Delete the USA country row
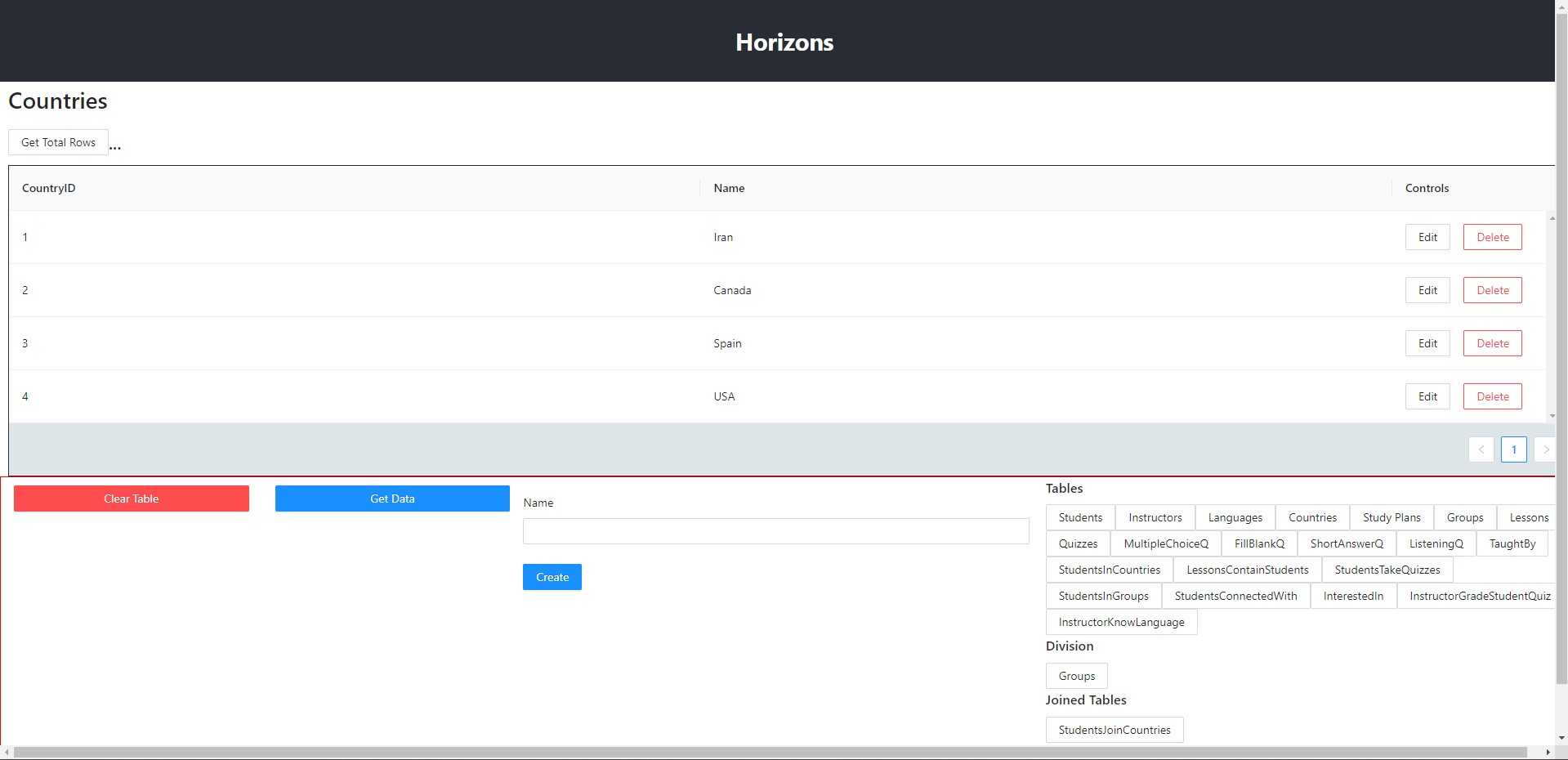This screenshot has width=1568, height=760. [x=1492, y=396]
